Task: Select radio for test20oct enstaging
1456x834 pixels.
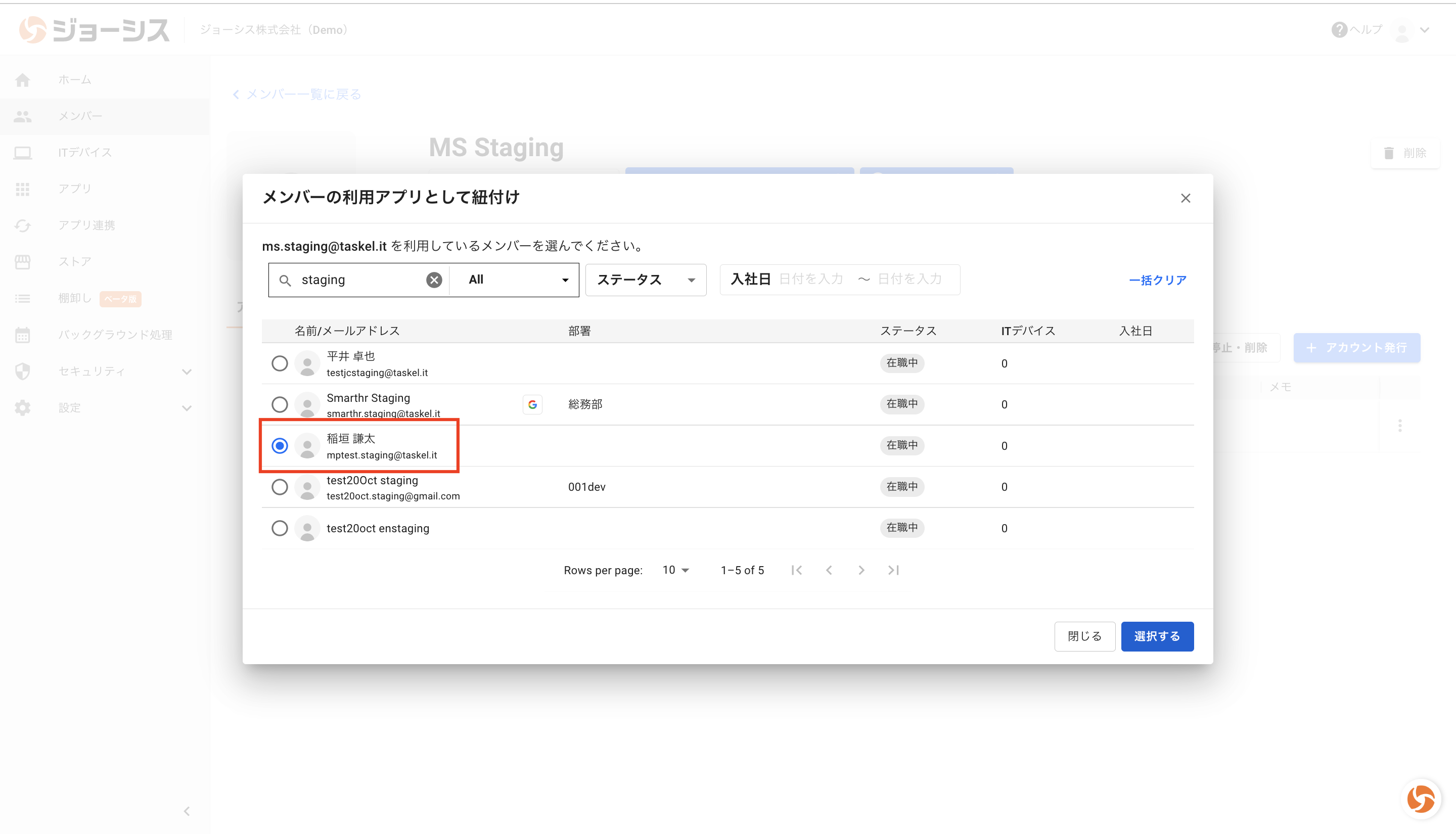Action: point(280,528)
